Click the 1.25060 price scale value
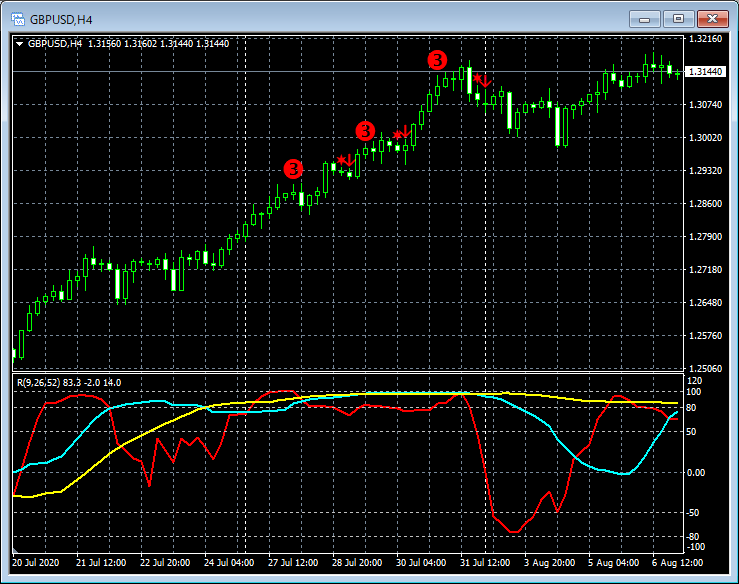The width and height of the screenshot is (739, 584). pyautogui.click(x=706, y=369)
